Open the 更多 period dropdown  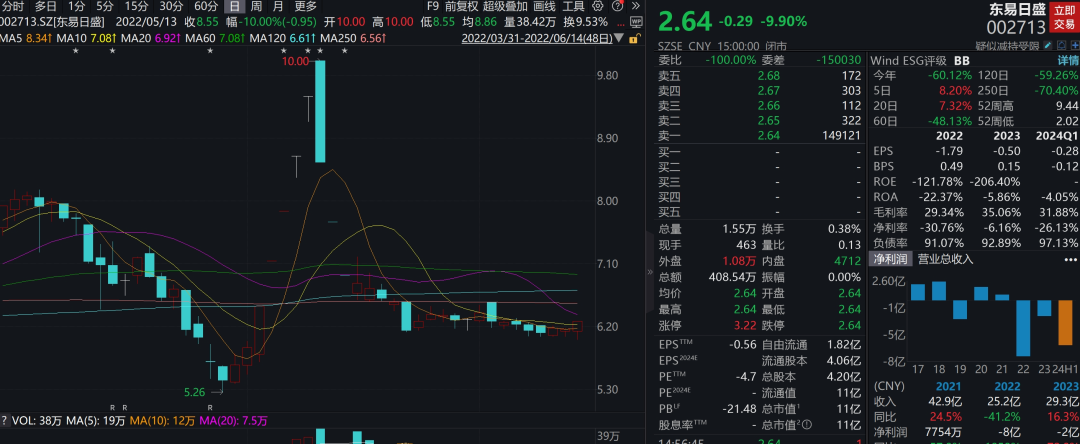[x=305, y=6]
